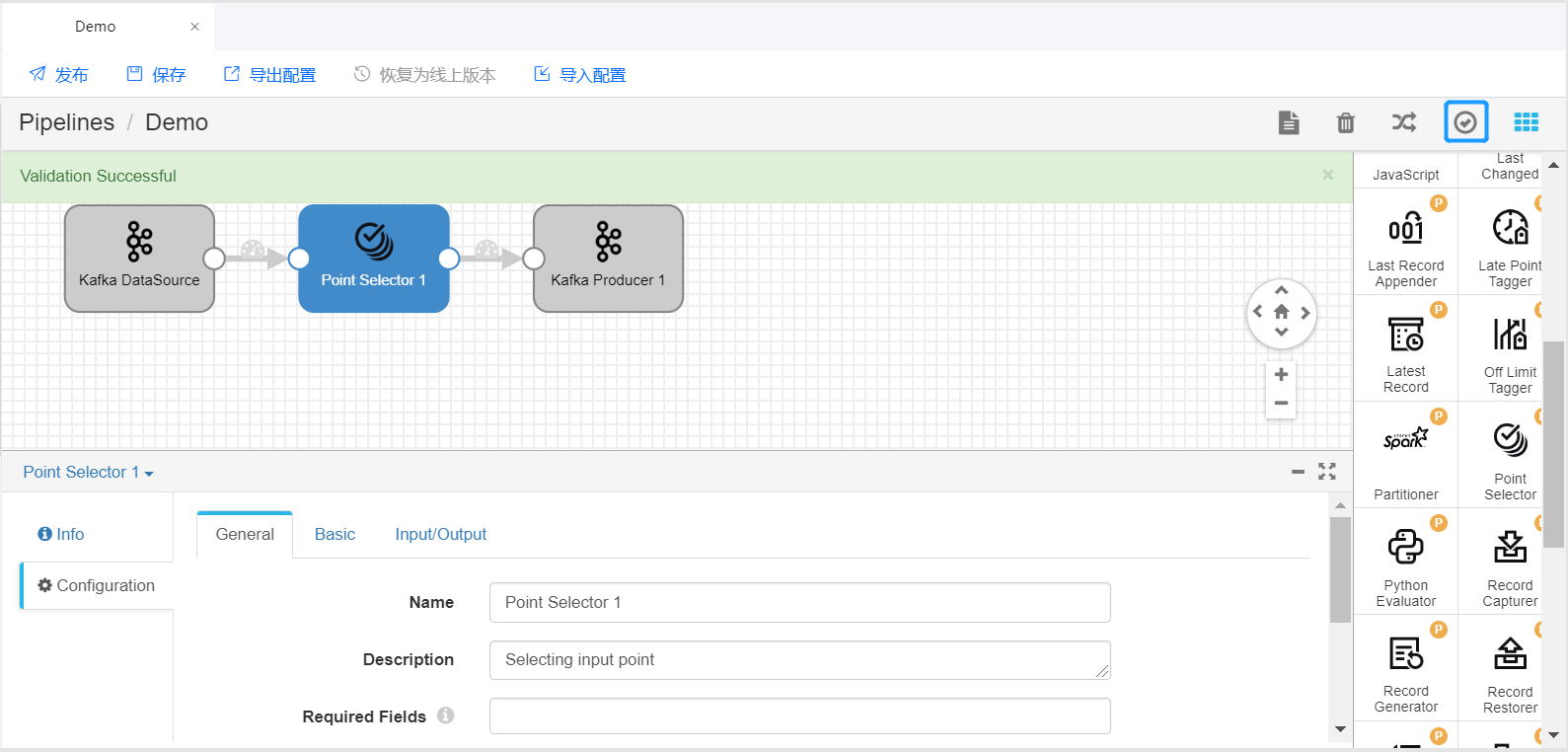This screenshot has height=752, width=1568.
Task: Switch to the Basic tab
Action: (x=335, y=534)
